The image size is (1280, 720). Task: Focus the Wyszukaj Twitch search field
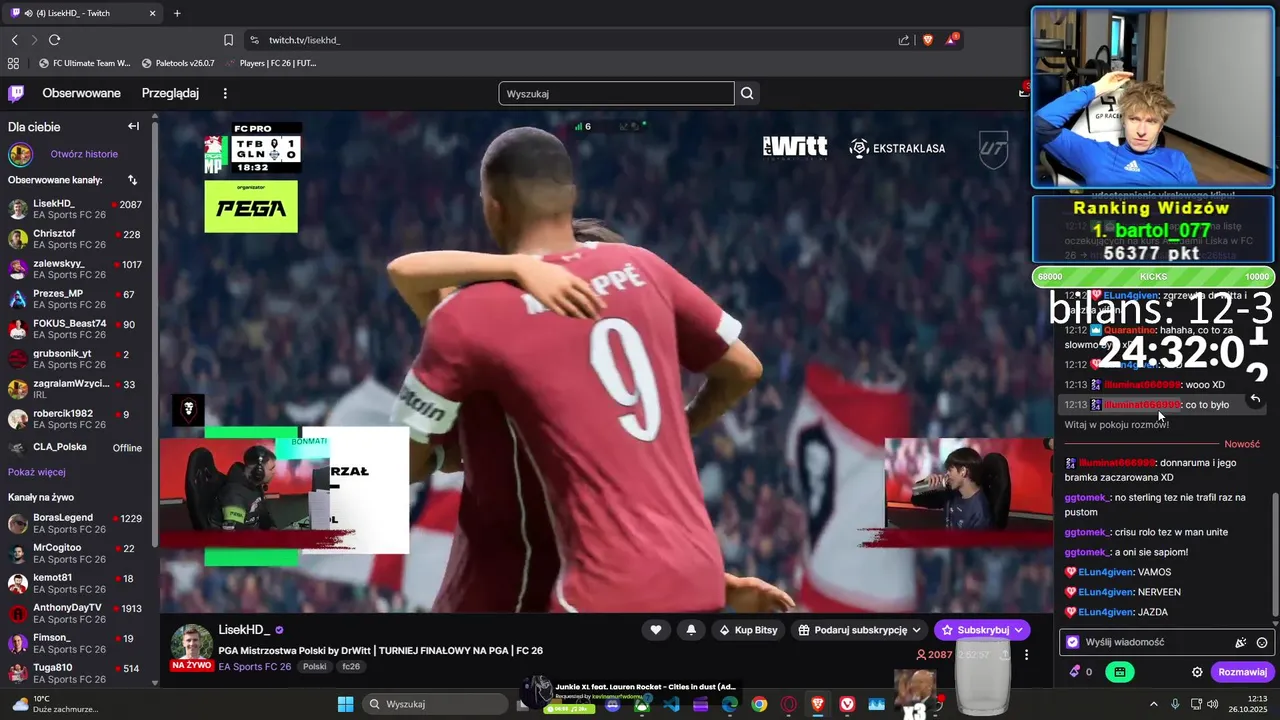[616, 93]
